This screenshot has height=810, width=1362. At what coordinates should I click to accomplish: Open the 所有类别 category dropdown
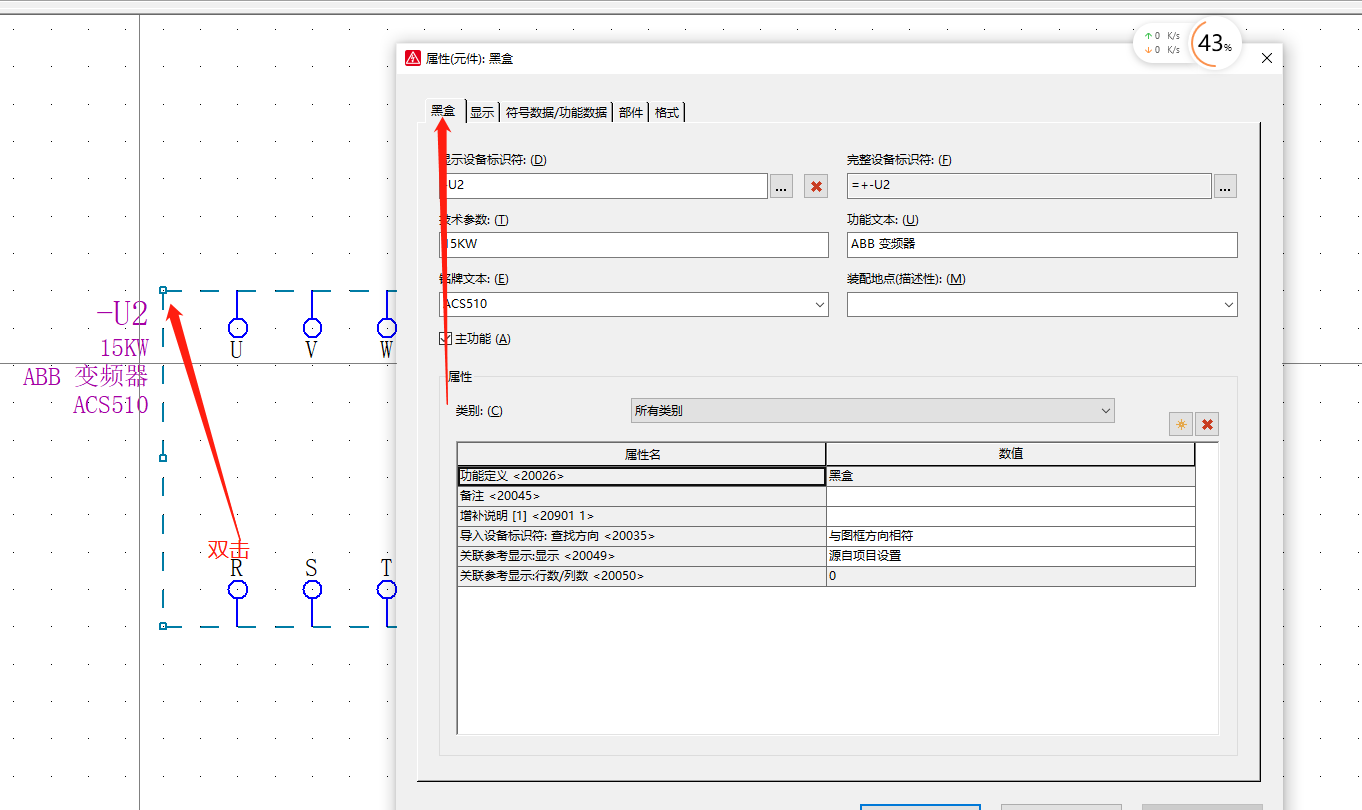pos(1104,410)
